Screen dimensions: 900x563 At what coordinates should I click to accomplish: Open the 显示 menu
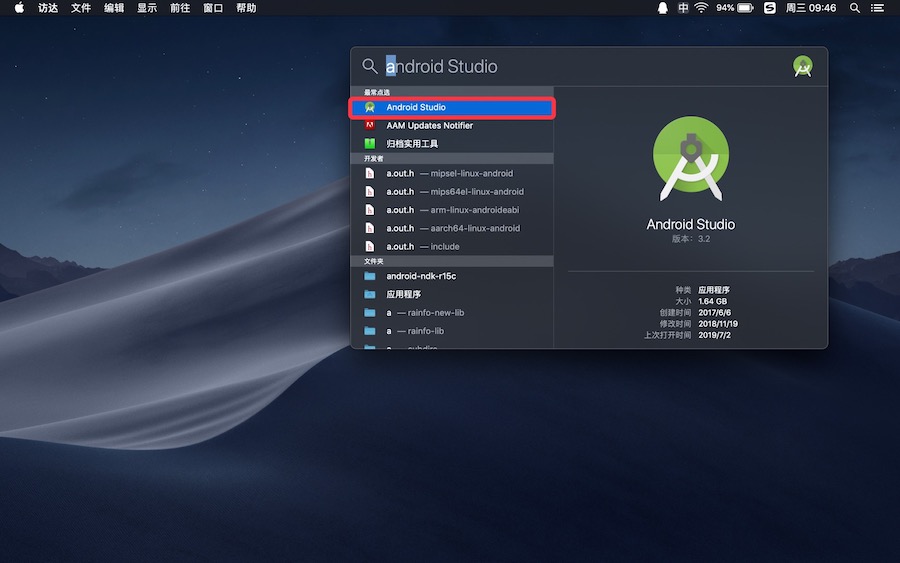(147, 8)
